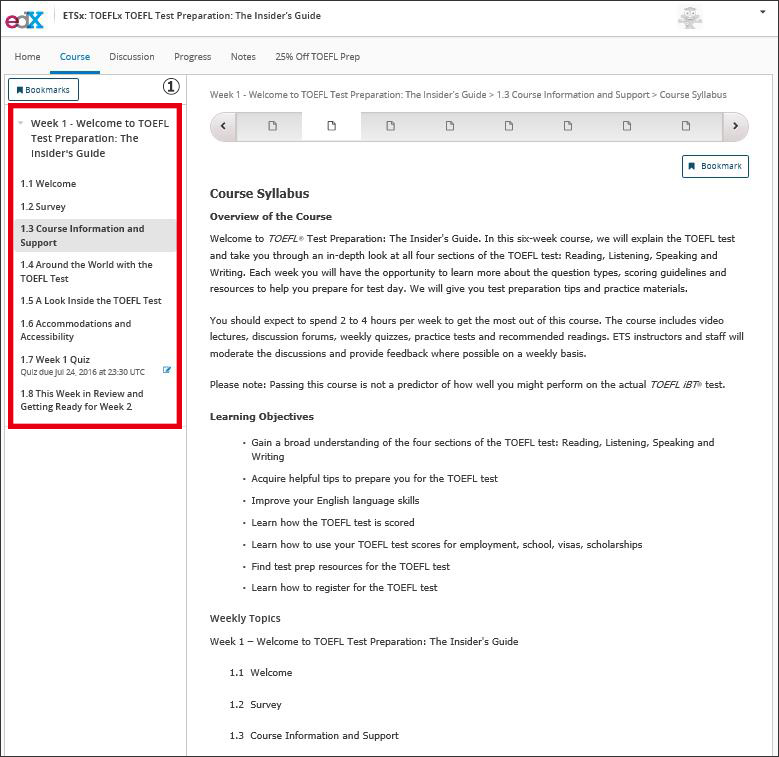This screenshot has width=779, height=757.
Task: Select the Course tab
Action: pos(75,57)
